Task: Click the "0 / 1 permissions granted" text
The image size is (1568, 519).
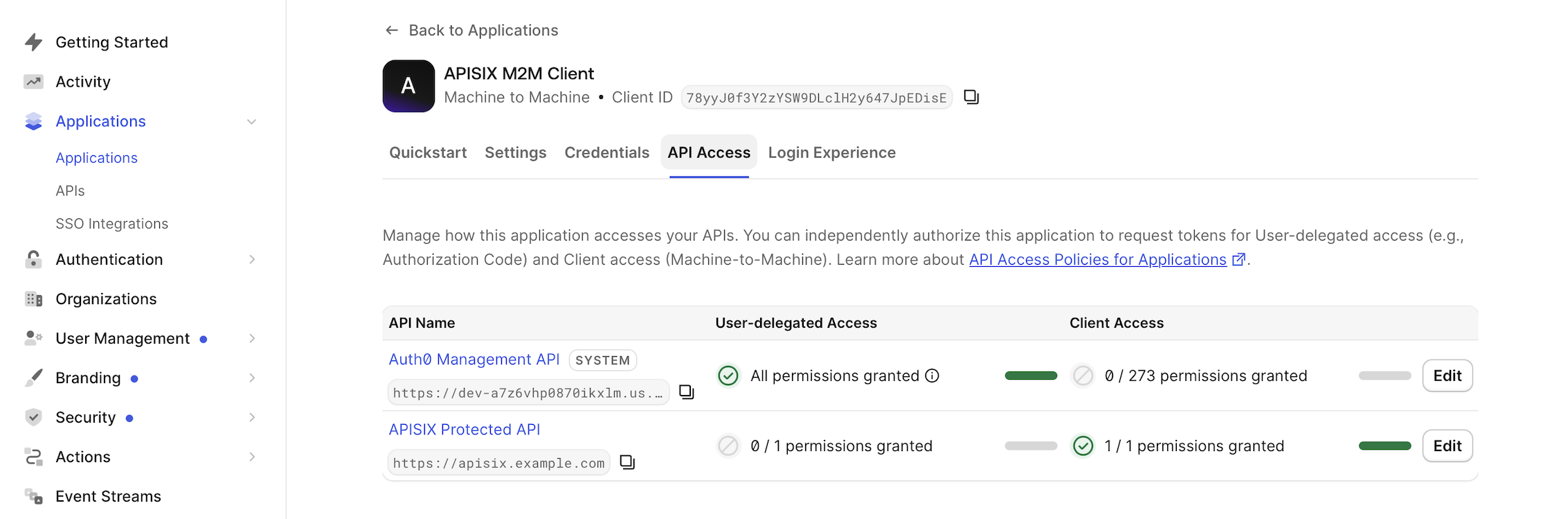Action: [841, 446]
